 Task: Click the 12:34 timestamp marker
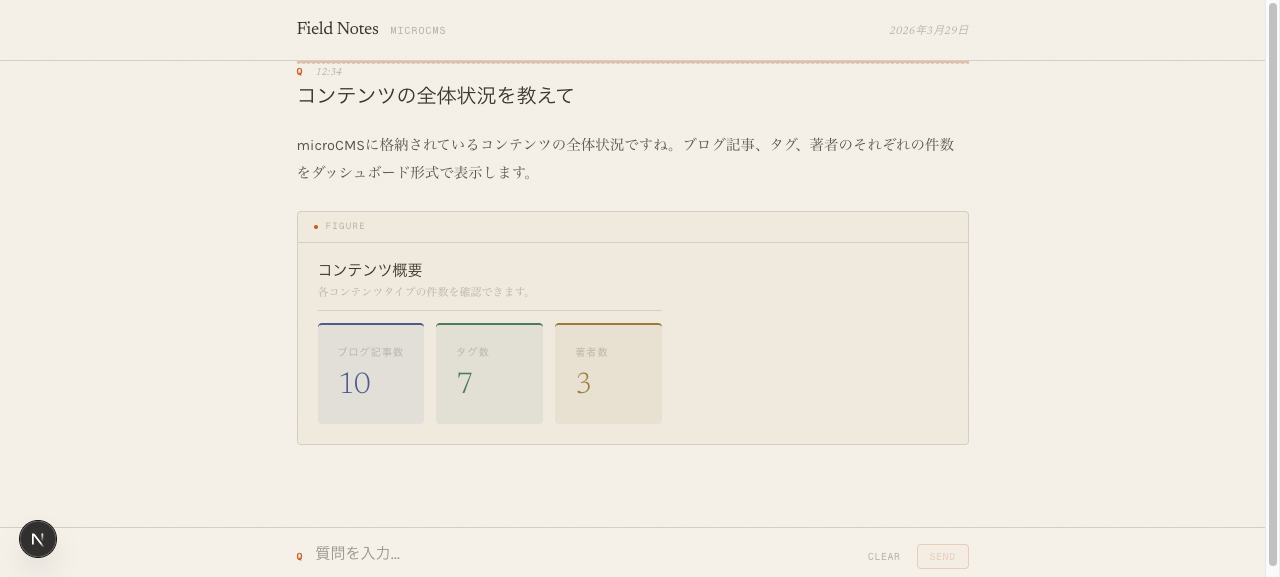click(x=327, y=71)
